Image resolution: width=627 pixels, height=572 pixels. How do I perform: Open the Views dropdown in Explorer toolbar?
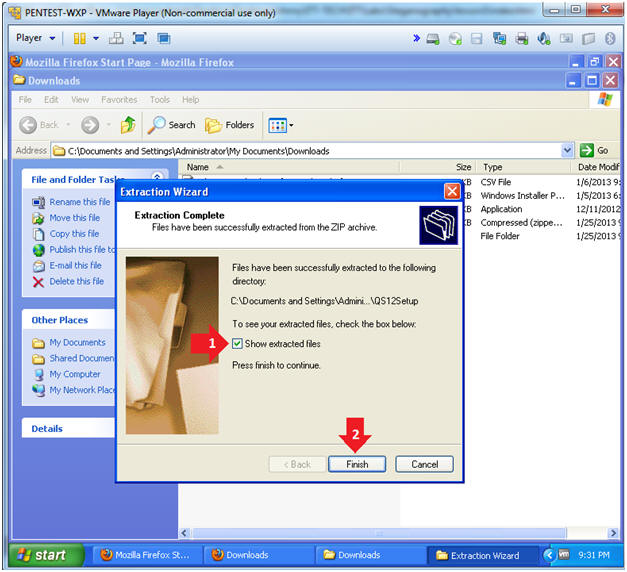281,125
